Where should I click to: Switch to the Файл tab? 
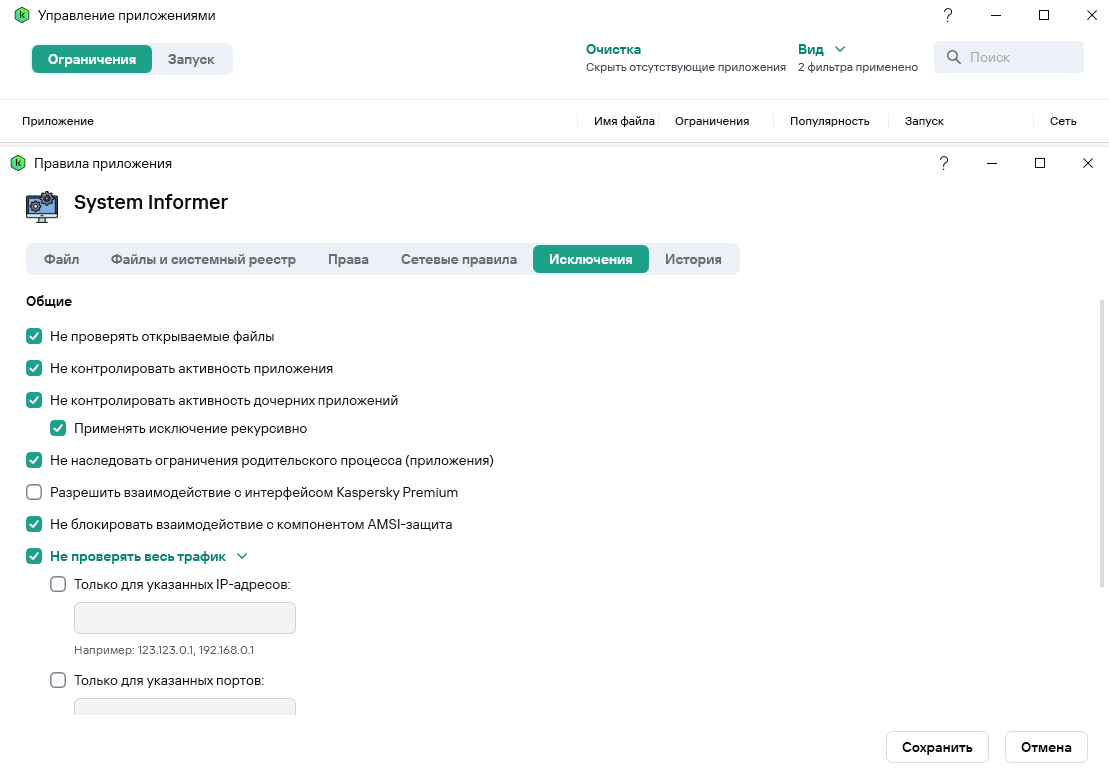(x=62, y=260)
